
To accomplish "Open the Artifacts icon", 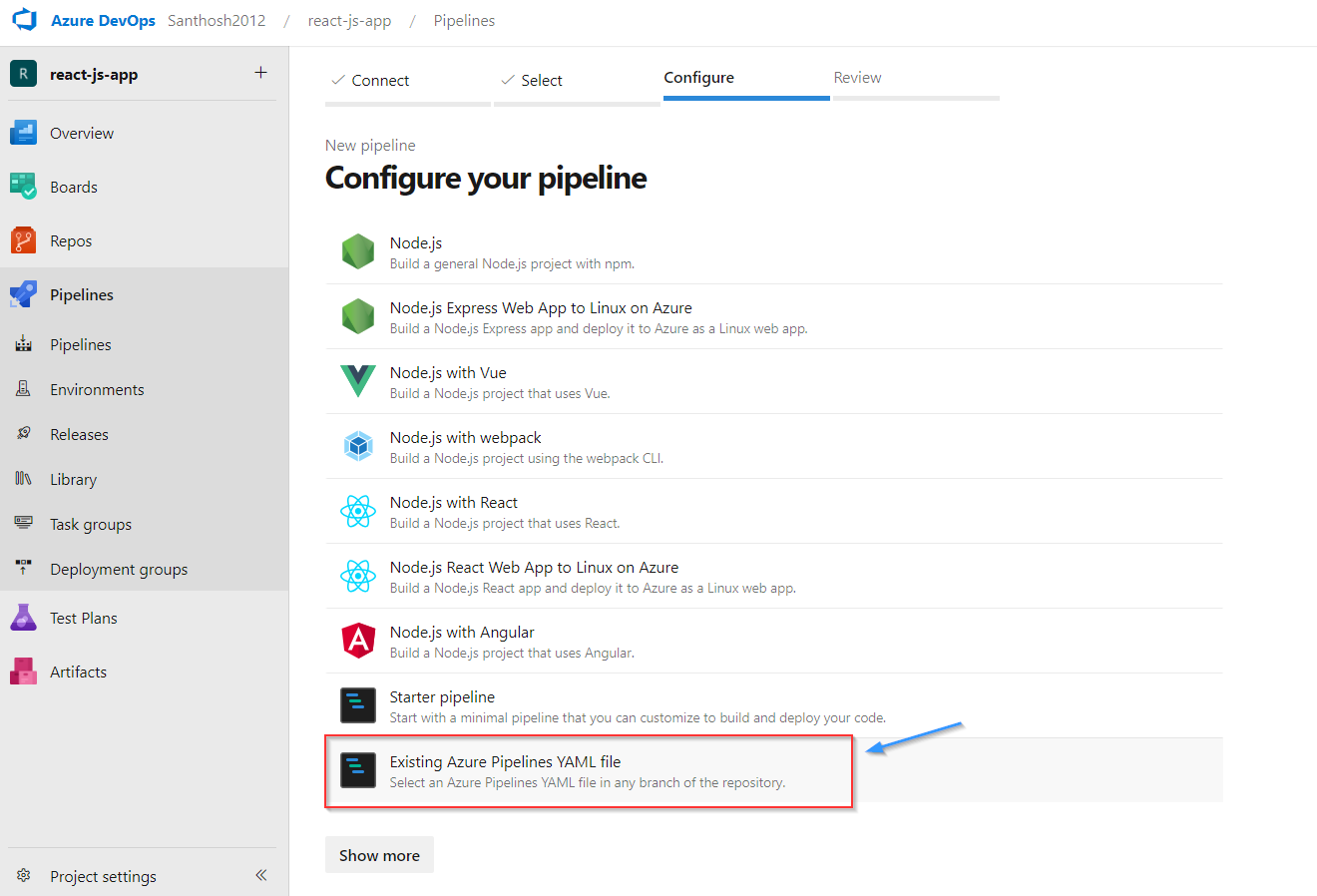I will pyautogui.click(x=23, y=672).
